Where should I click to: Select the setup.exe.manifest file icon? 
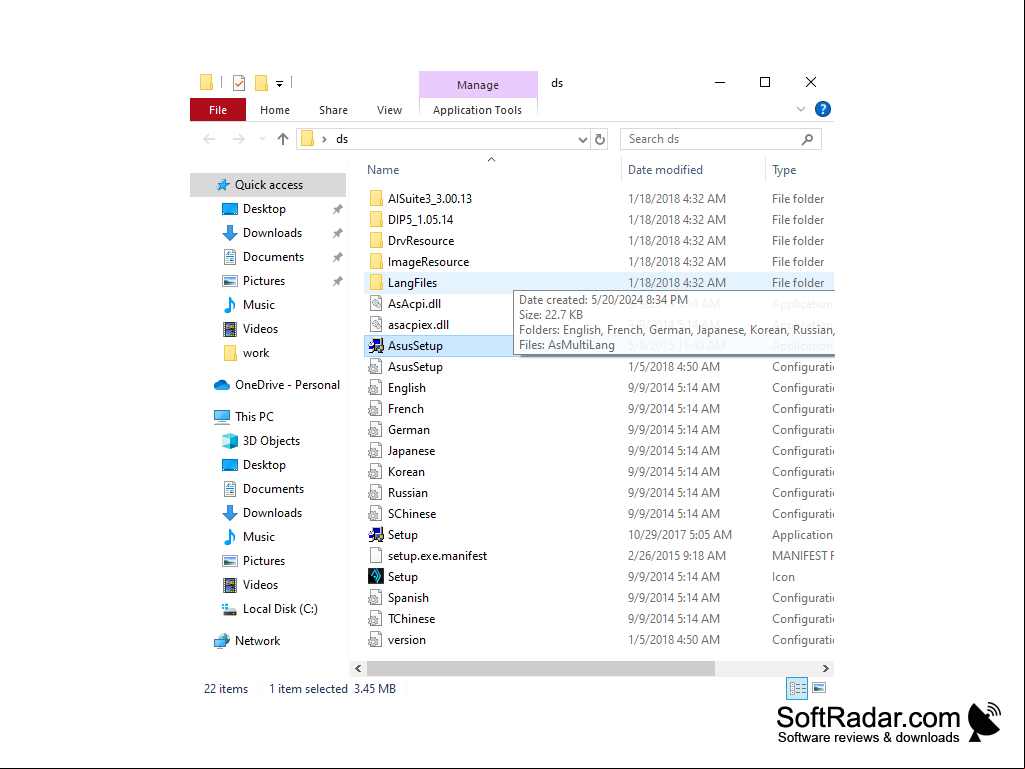click(376, 556)
